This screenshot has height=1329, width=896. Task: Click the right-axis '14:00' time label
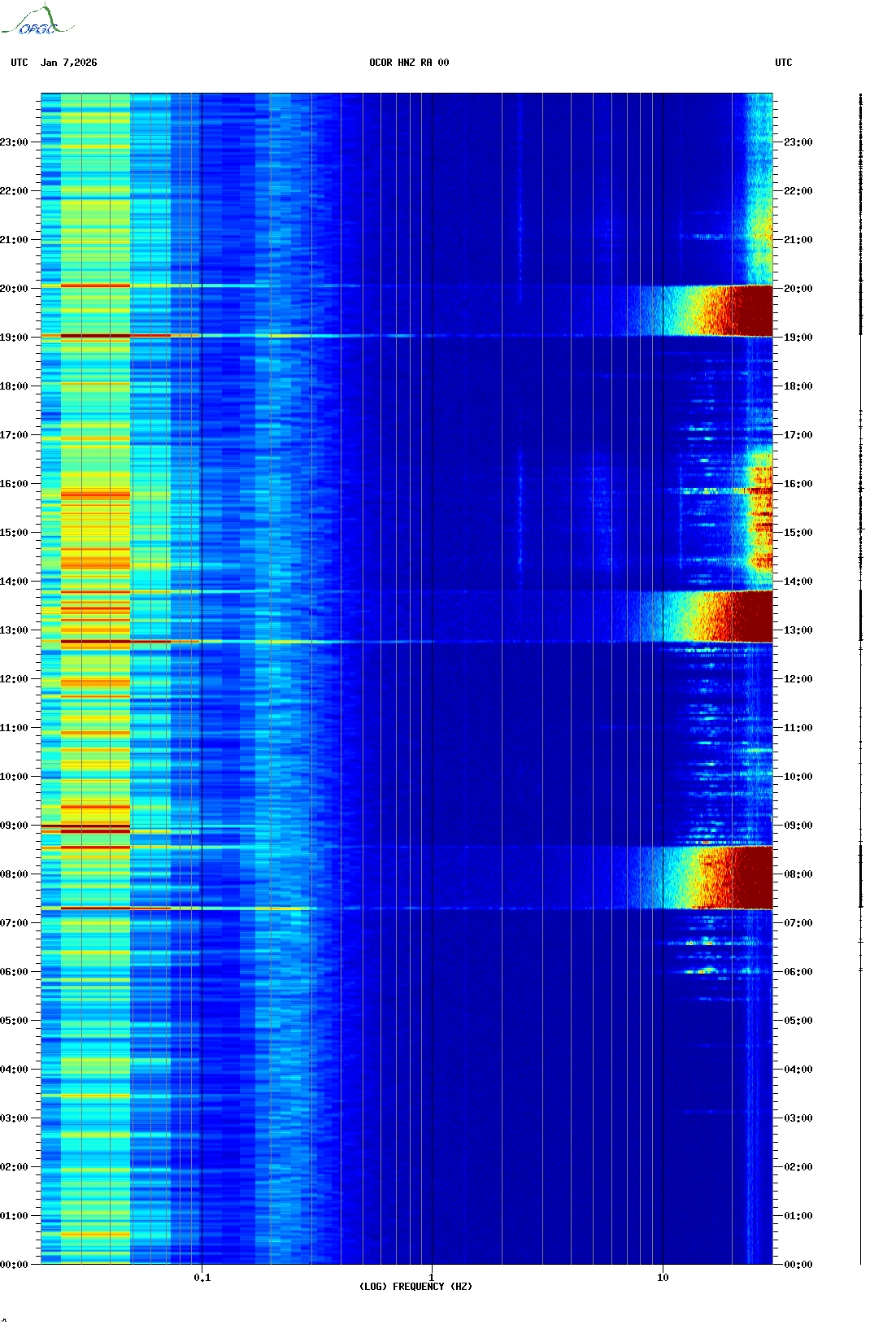click(x=798, y=582)
